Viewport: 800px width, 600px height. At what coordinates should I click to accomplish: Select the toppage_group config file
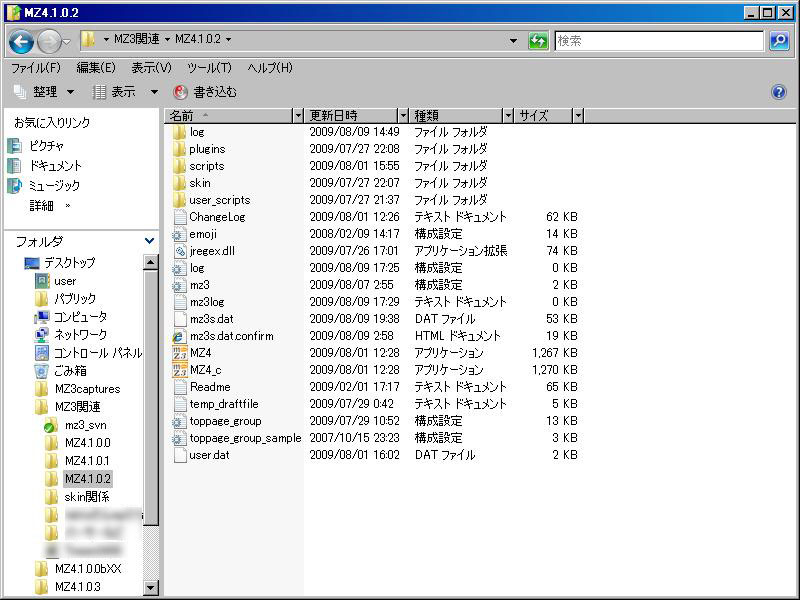coord(224,421)
